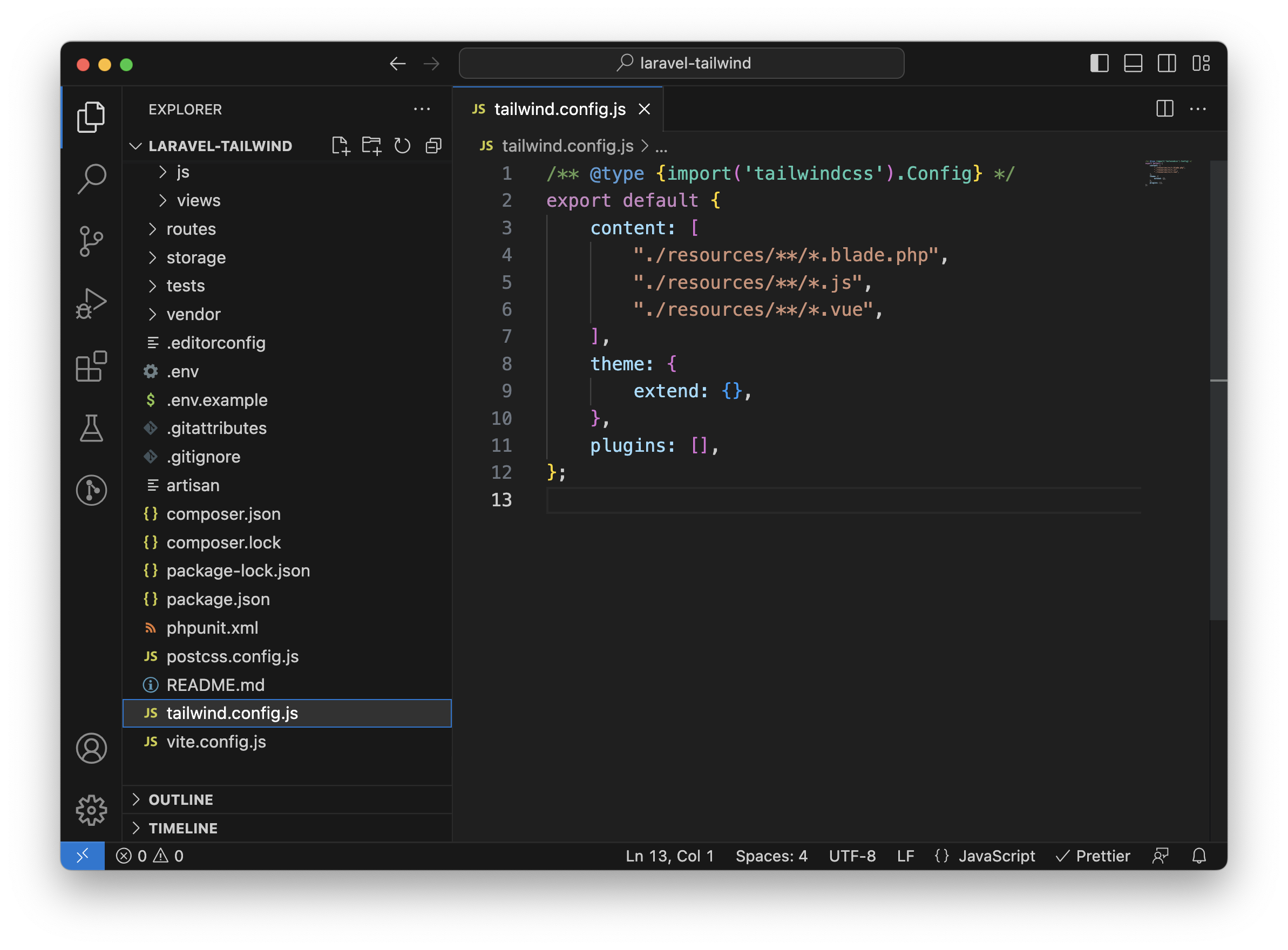Open the Extensions view

pos(91,367)
